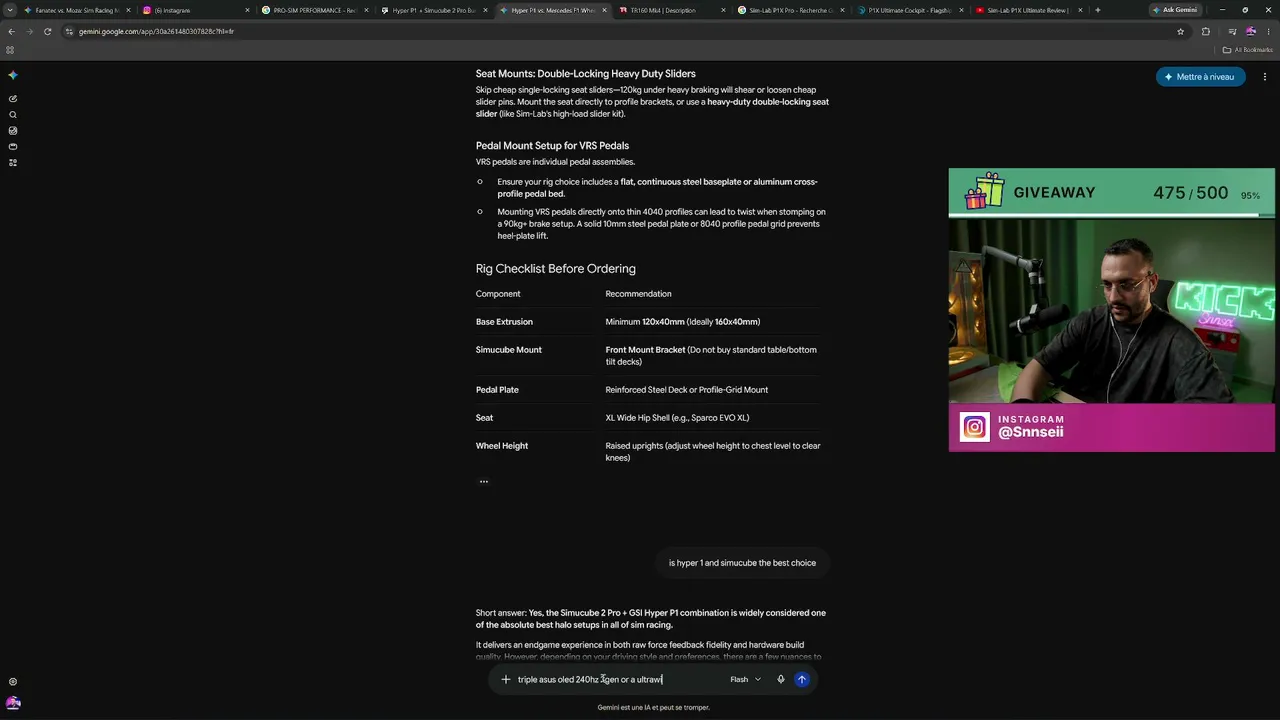
Task: Click the Minimum 120x40mm recommendation cell
Action: click(683, 322)
